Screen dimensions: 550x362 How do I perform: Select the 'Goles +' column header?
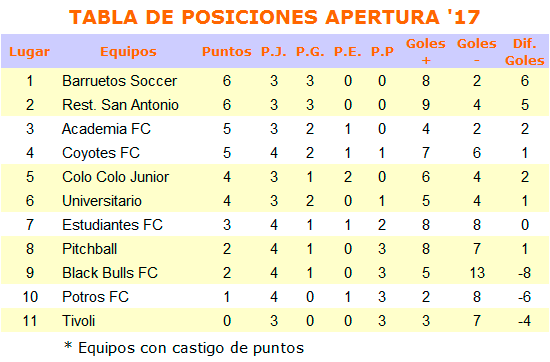425,52
